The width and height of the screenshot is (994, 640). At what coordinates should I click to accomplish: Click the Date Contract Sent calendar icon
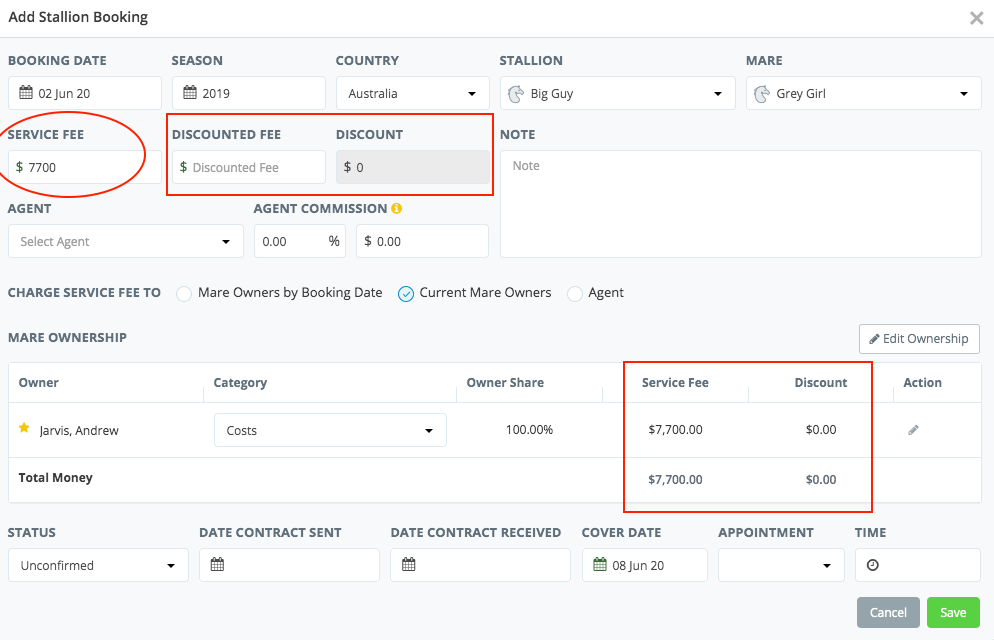[217, 565]
